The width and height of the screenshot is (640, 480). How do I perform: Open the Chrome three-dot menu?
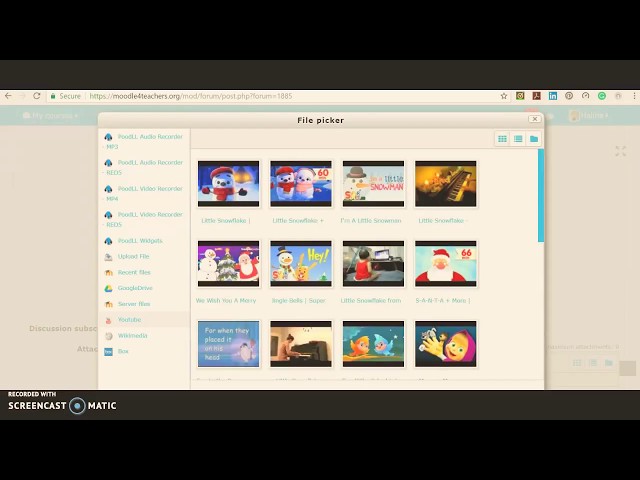click(634, 96)
